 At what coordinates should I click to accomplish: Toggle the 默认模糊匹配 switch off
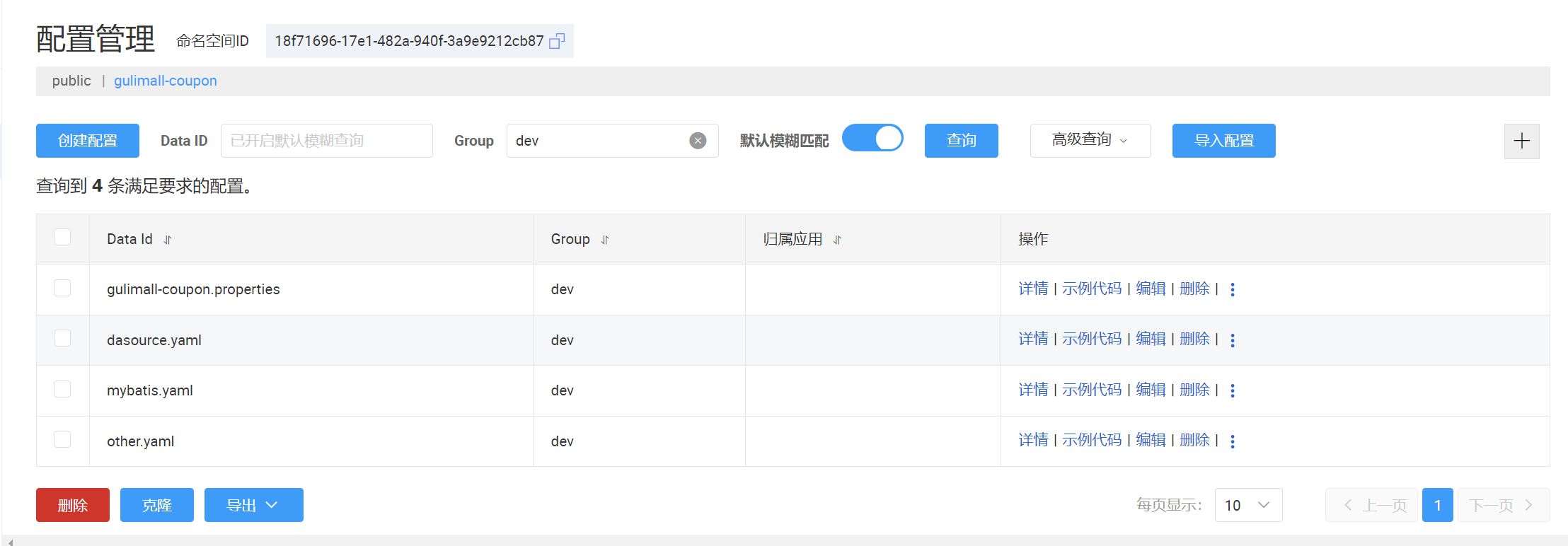pos(872,138)
